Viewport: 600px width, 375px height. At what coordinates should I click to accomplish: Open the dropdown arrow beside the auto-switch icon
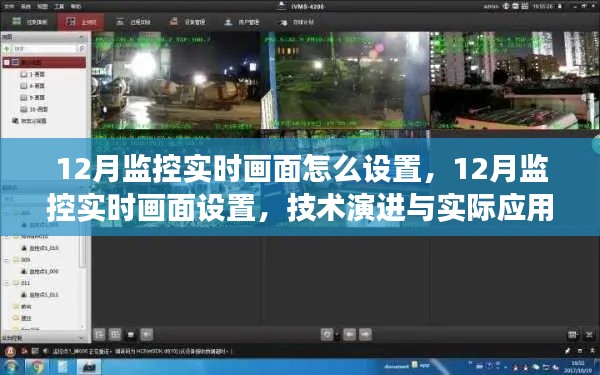pos(337,334)
